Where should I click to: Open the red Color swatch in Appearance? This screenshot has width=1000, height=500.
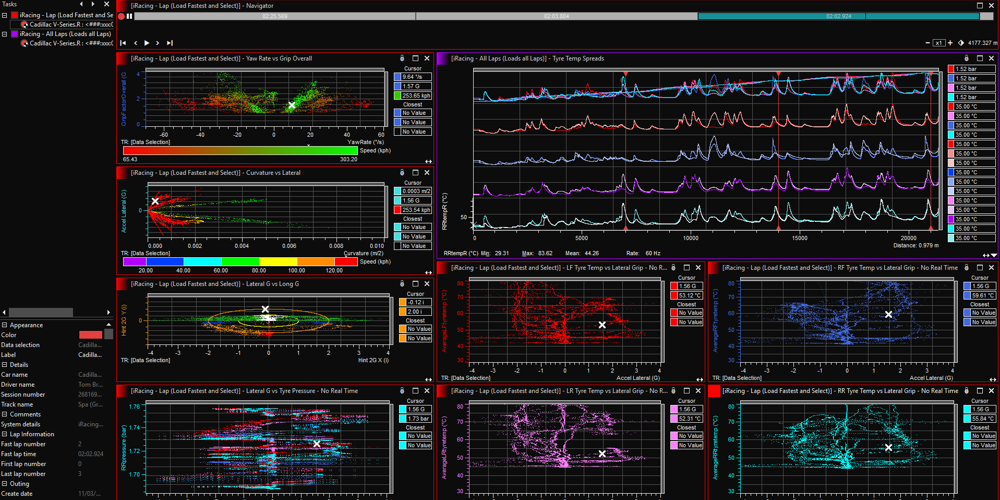[90, 335]
